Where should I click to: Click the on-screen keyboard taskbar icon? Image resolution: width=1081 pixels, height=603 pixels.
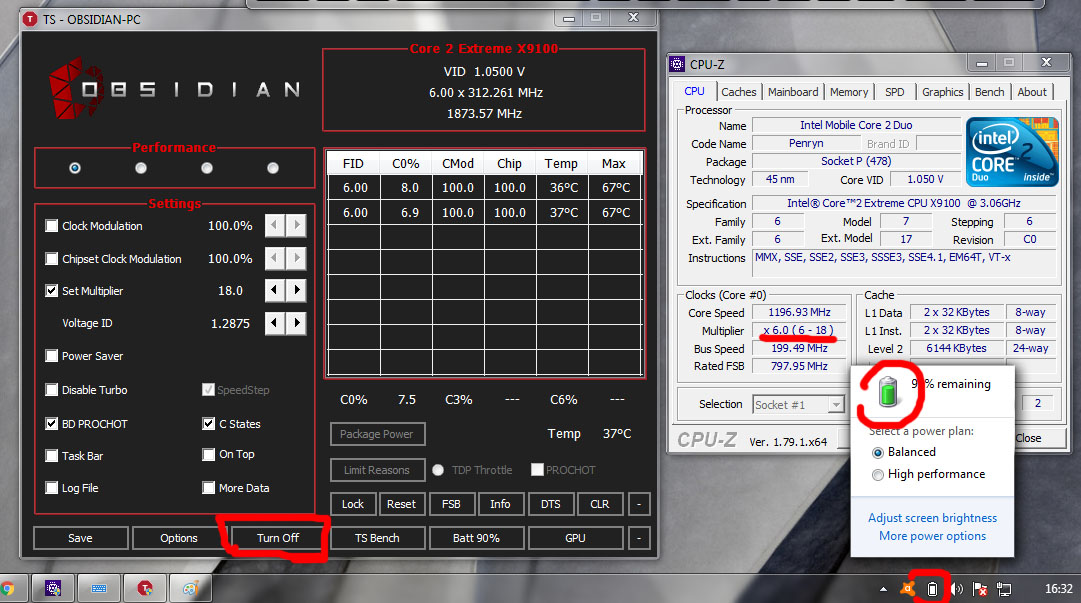pos(99,589)
